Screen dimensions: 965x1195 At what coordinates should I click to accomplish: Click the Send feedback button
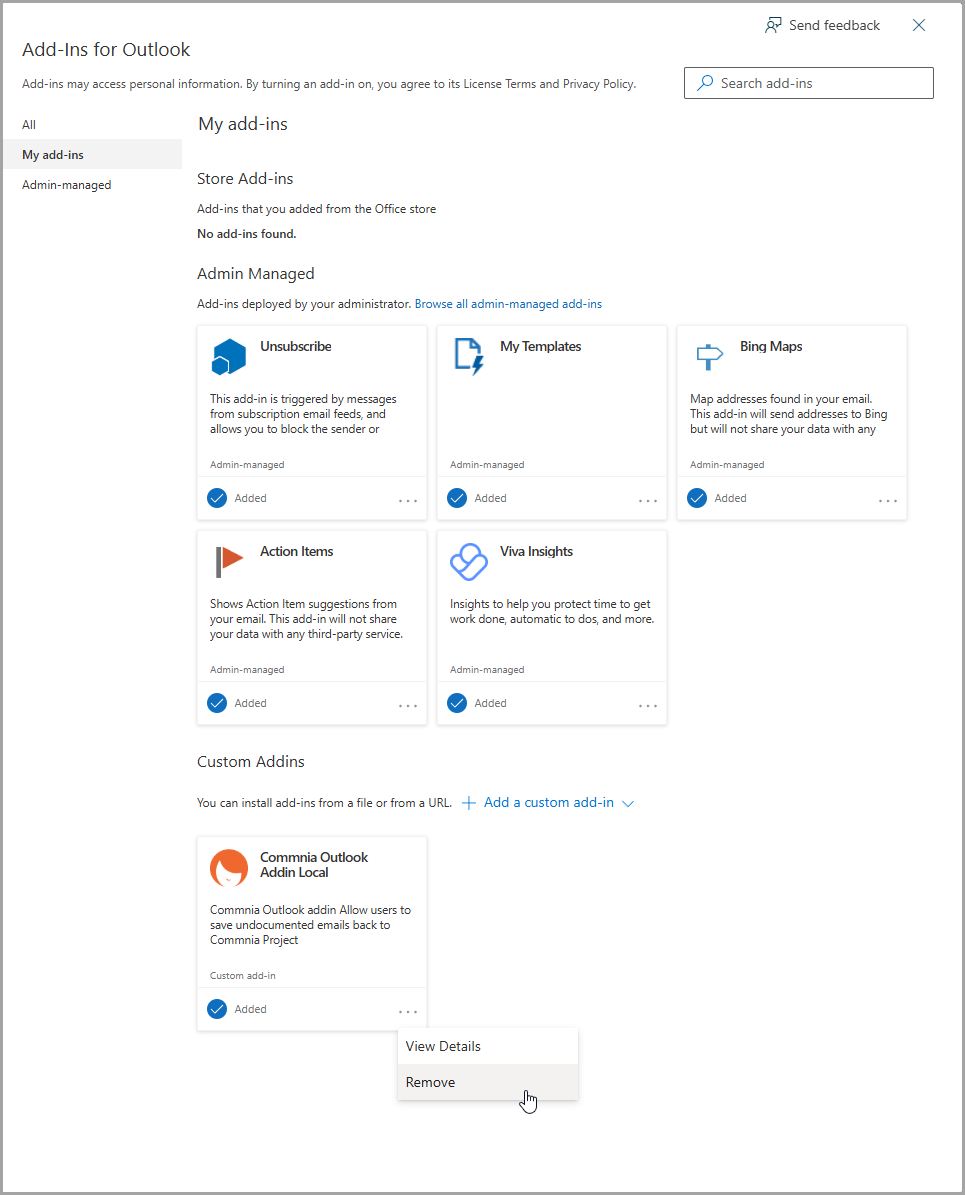coord(822,25)
